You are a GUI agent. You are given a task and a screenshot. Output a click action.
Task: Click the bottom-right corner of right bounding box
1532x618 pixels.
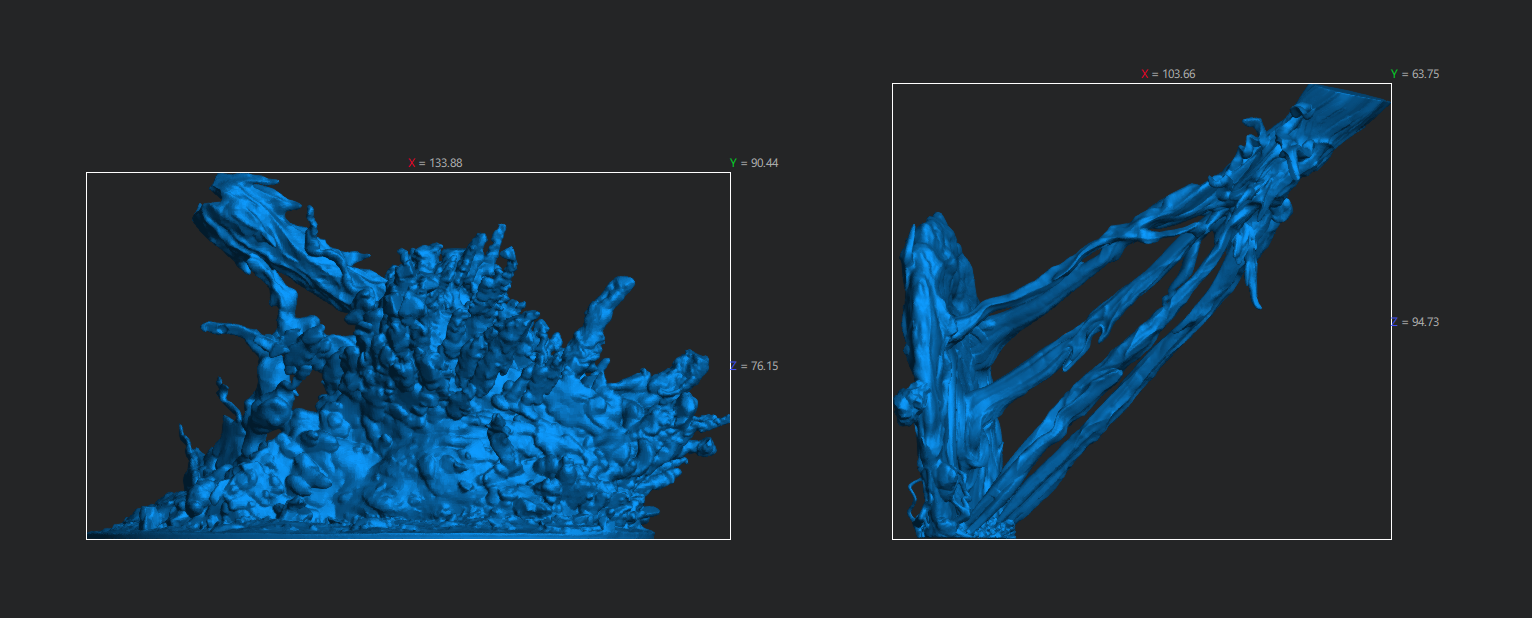1391,539
